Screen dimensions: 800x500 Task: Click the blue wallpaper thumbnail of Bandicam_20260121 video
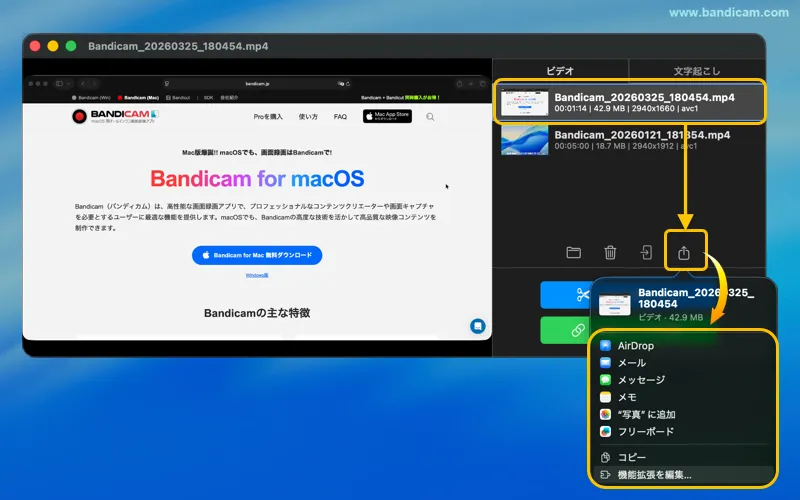pos(524,140)
